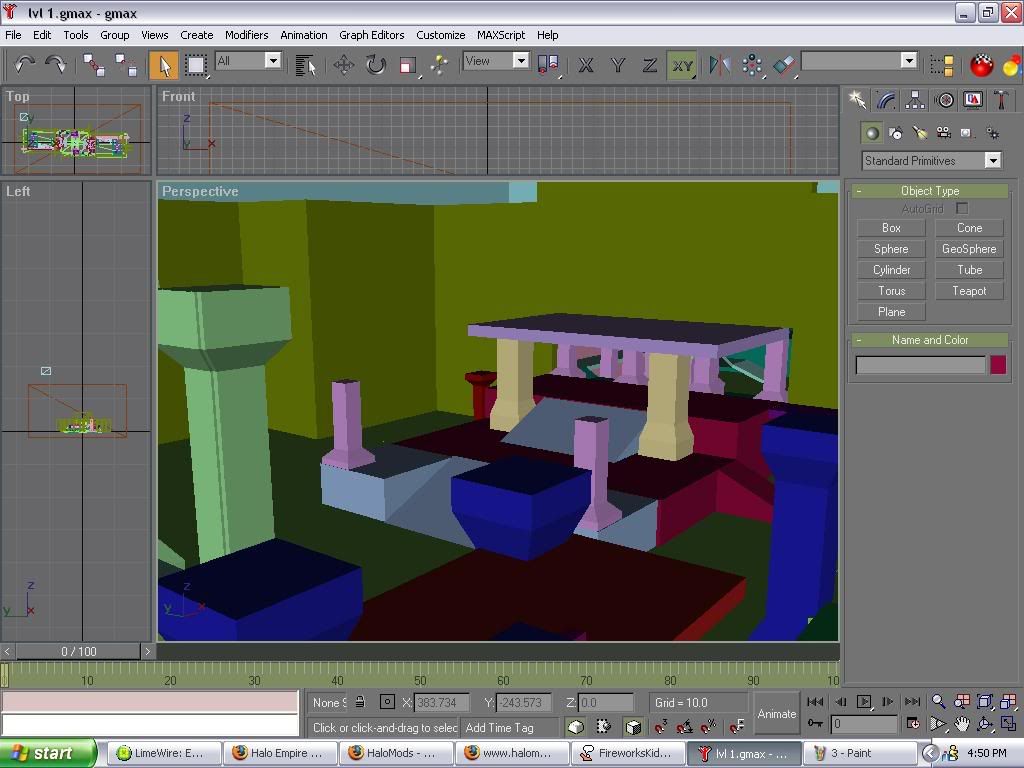Click the Teapot primitive button

(x=969, y=291)
